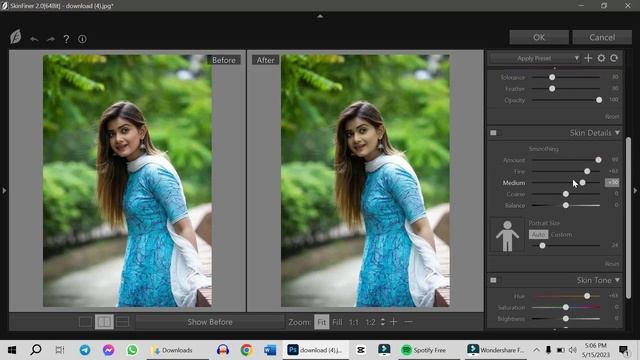
Task: Open Messenger from the taskbar
Action: click(109, 350)
